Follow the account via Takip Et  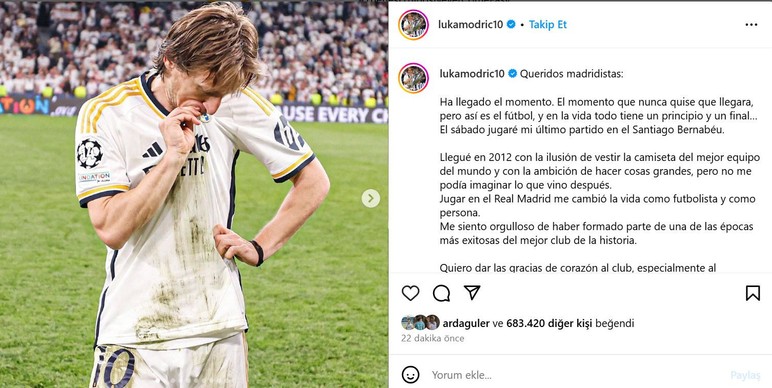(547, 25)
